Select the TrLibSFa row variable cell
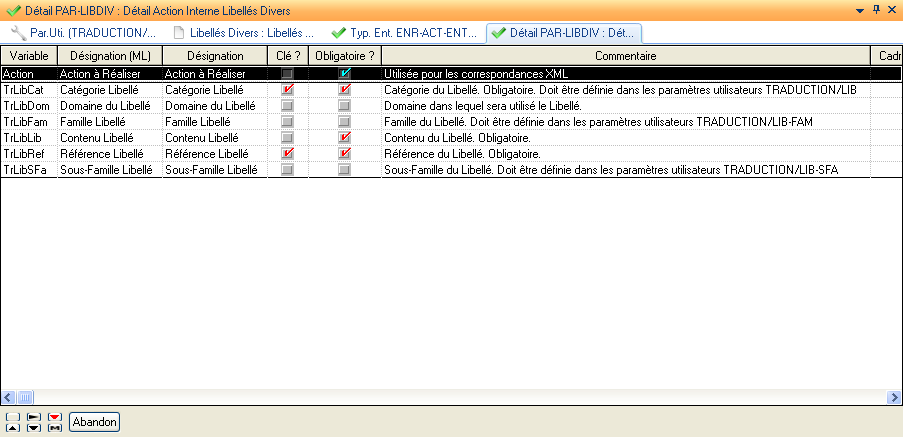Image resolution: width=903 pixels, height=437 pixels. (25, 170)
